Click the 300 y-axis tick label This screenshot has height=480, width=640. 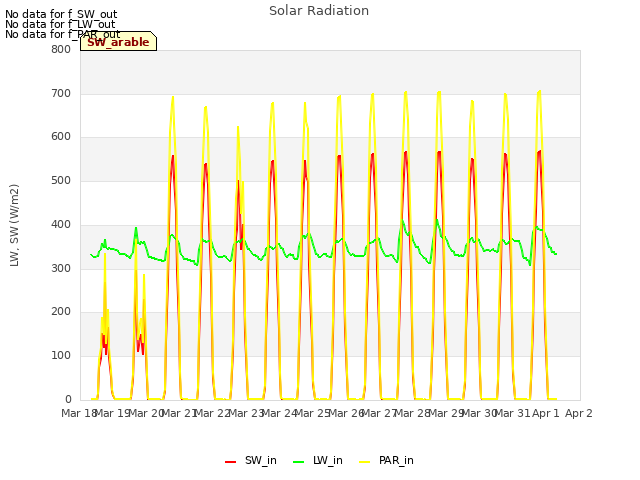pyautogui.click(x=61, y=268)
